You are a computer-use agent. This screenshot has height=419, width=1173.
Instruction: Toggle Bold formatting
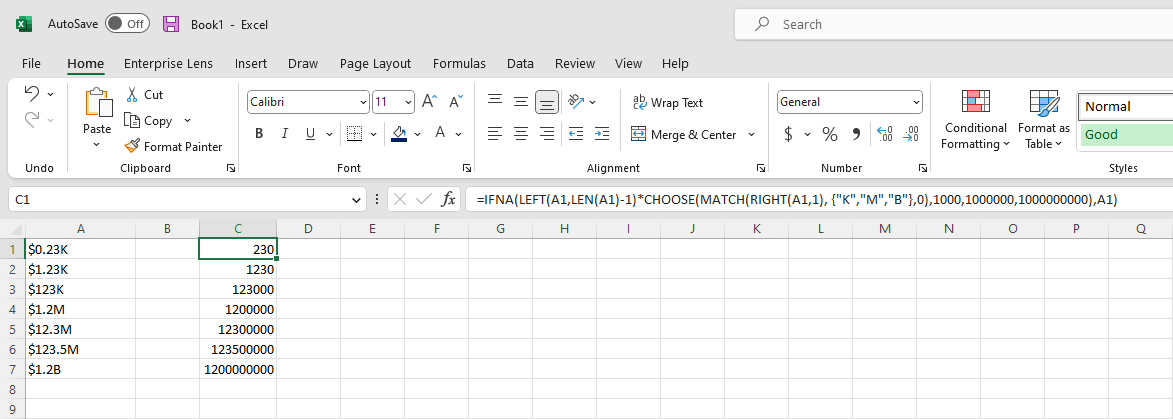click(259, 134)
